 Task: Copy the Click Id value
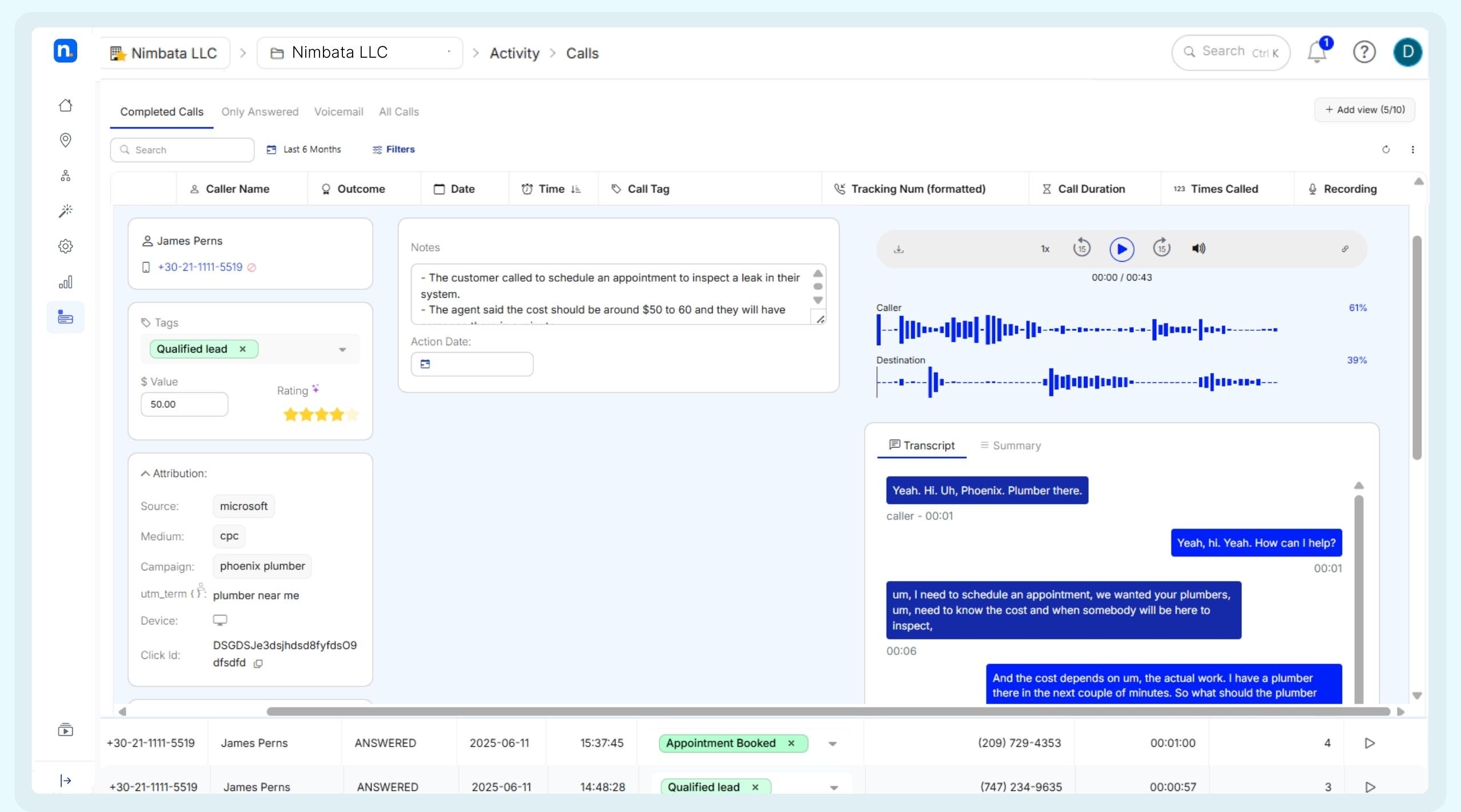(258, 663)
